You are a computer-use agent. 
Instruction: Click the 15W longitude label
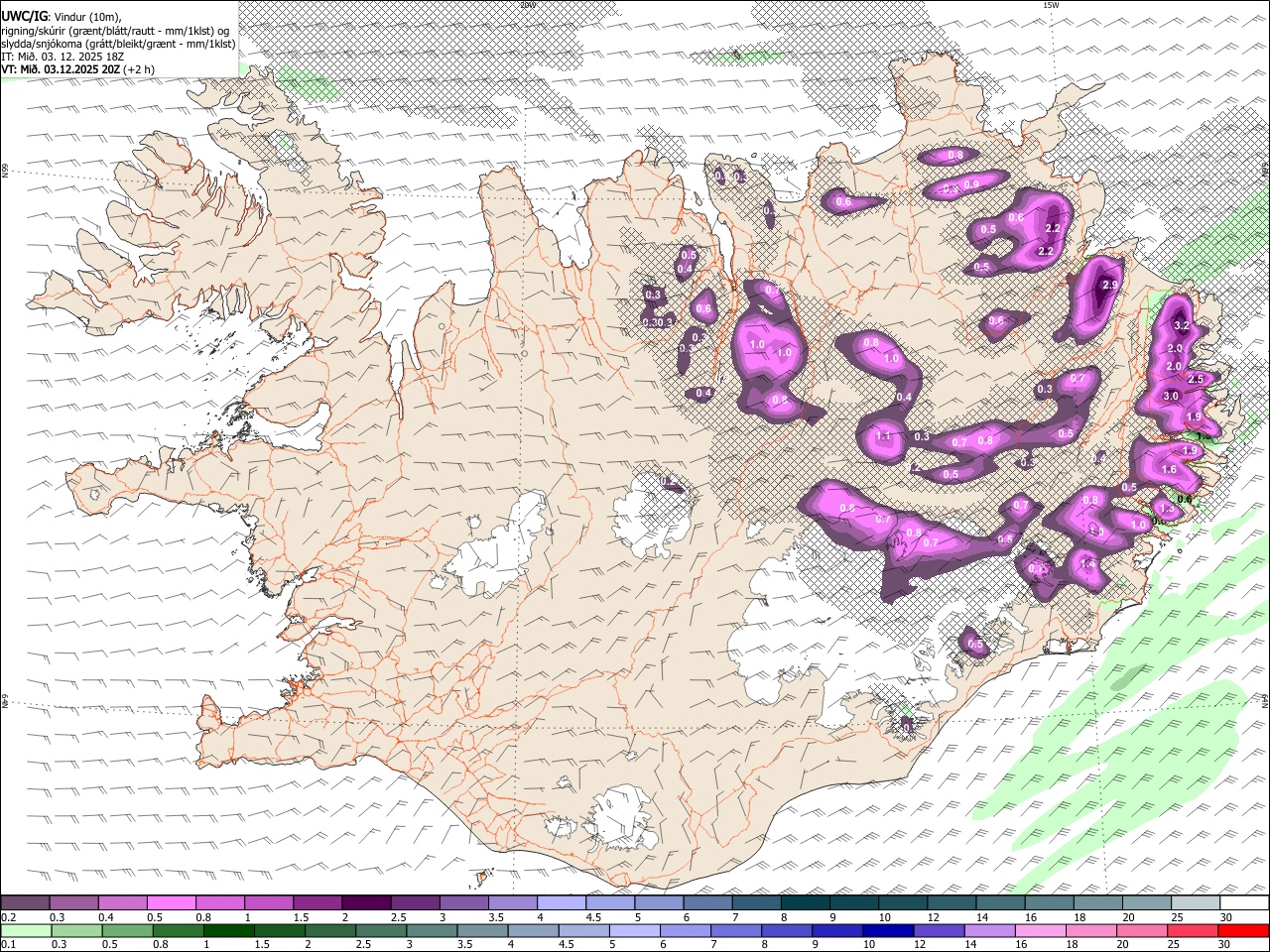tap(1051, 5)
